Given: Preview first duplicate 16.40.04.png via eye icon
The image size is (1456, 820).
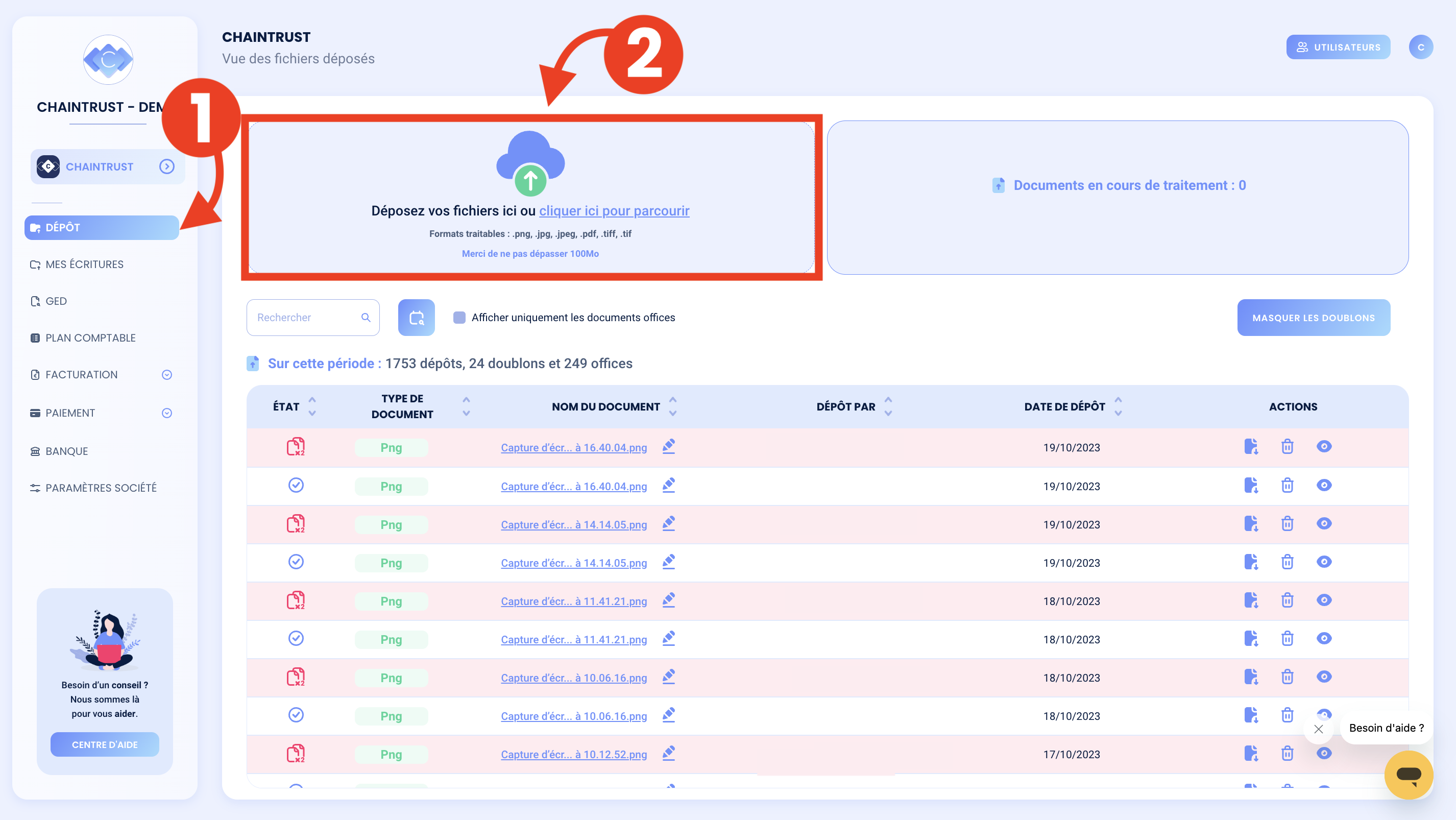Looking at the screenshot, I should [1324, 446].
